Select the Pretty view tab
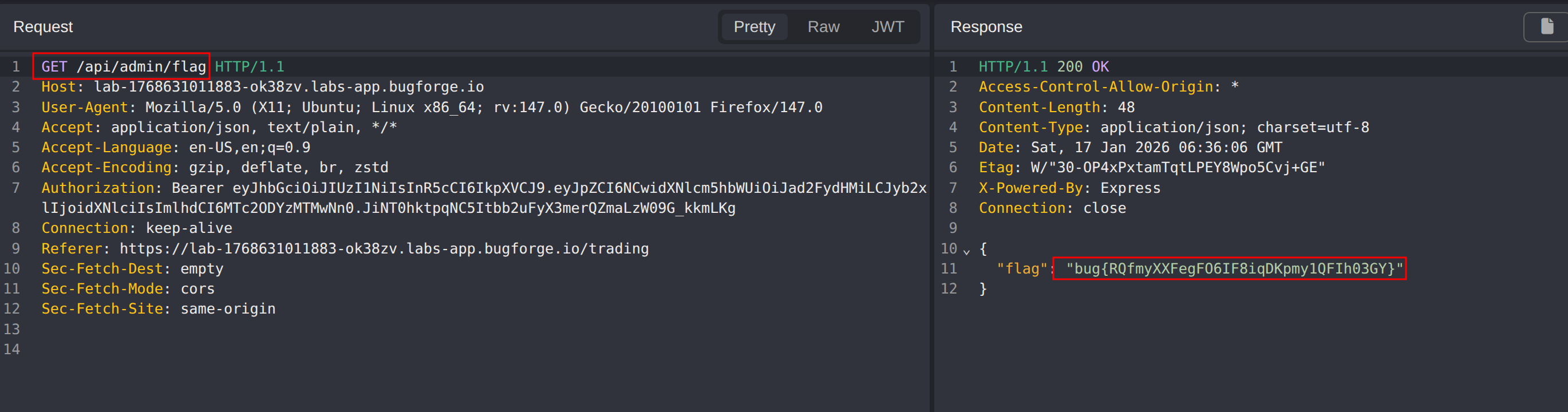Screen dimensions: 1568x412 pos(753,27)
